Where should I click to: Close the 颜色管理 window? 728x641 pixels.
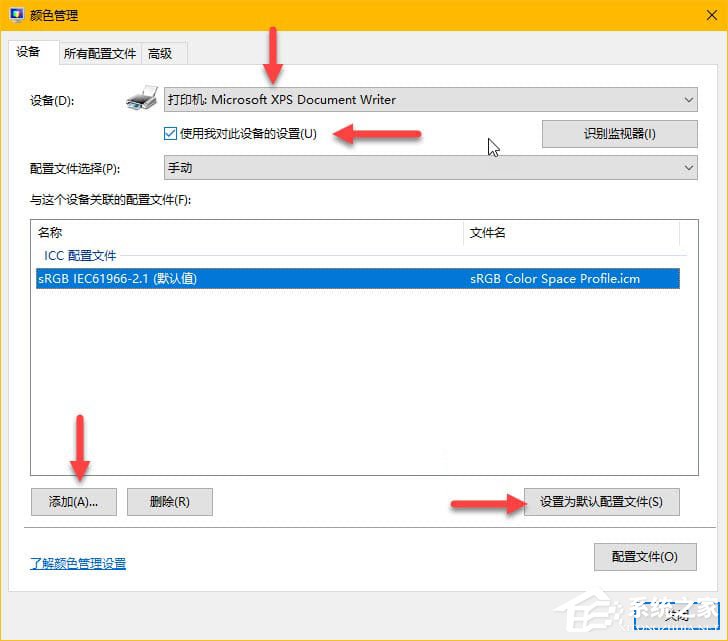711,15
